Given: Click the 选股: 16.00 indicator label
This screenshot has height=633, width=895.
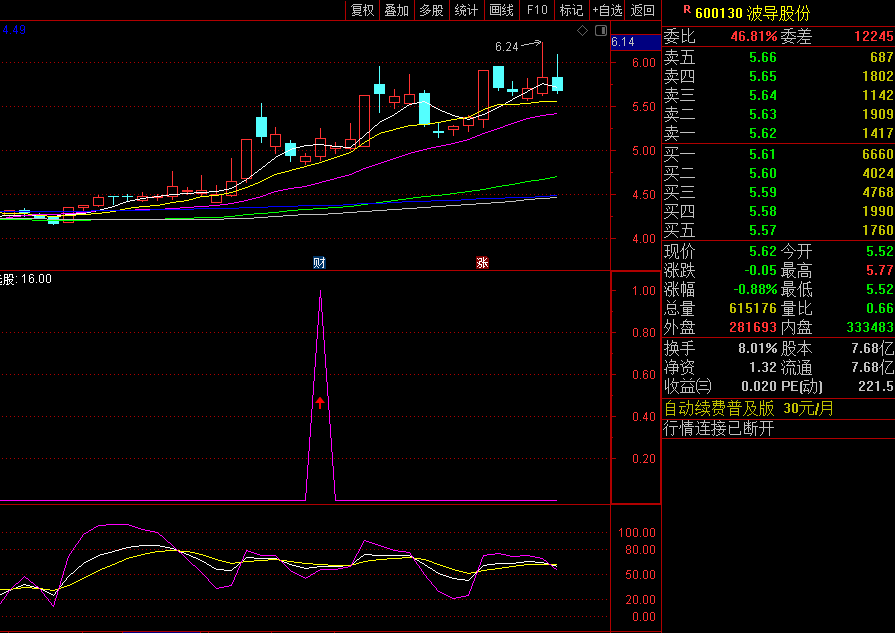Looking at the screenshot, I should [x=26, y=279].
